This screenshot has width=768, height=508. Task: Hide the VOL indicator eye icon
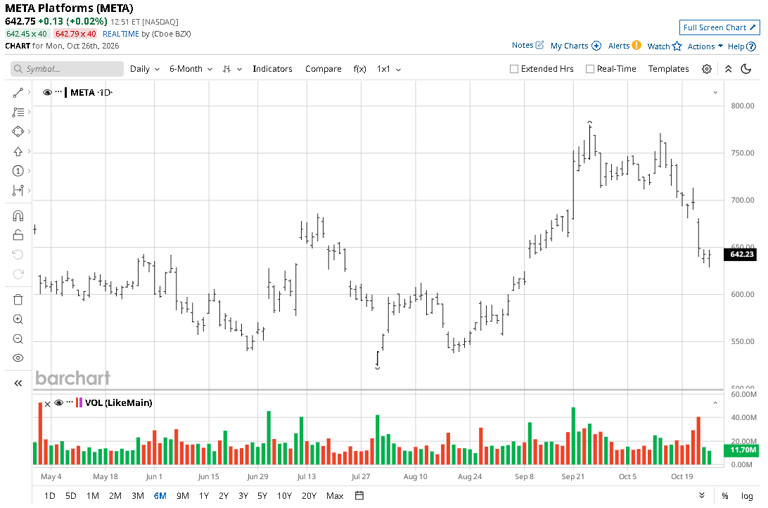(59, 403)
